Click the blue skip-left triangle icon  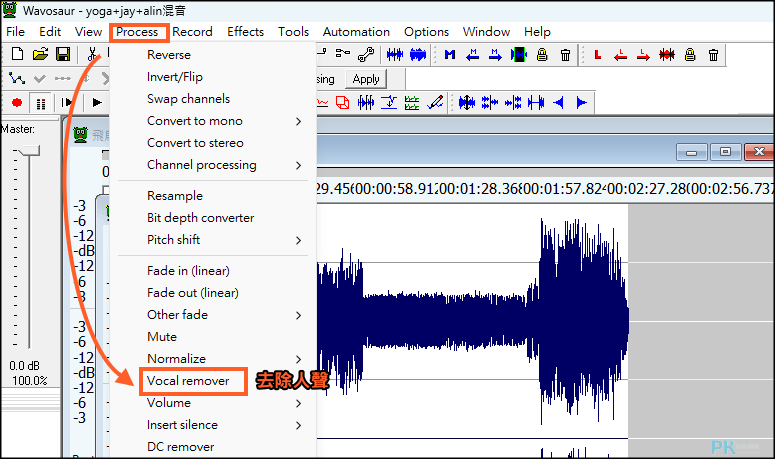pyautogui.click(x=559, y=103)
